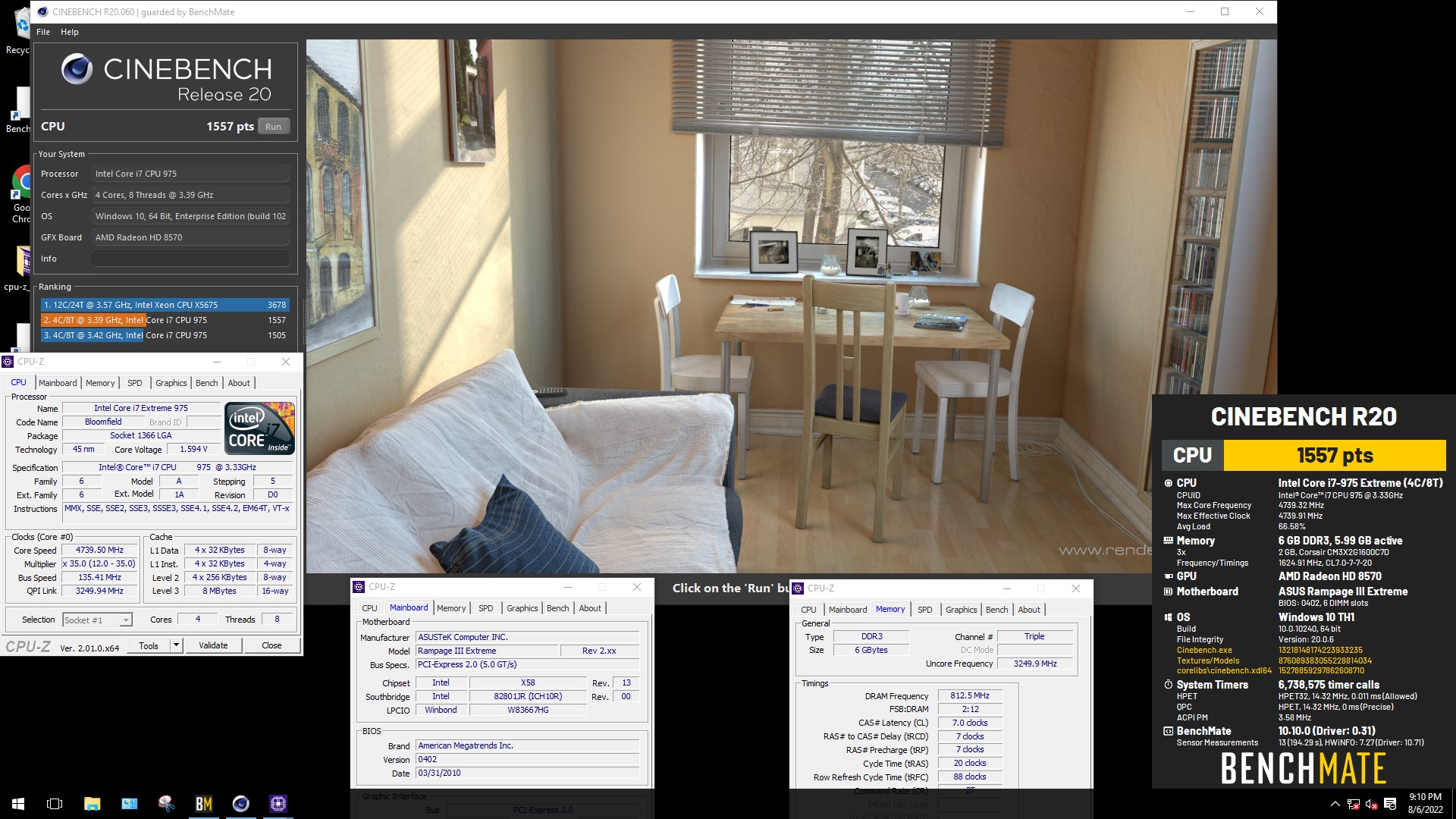Switch to CPU-Z via its taskbar icon
Viewport: 1456px width, 819px height.
coord(278,804)
